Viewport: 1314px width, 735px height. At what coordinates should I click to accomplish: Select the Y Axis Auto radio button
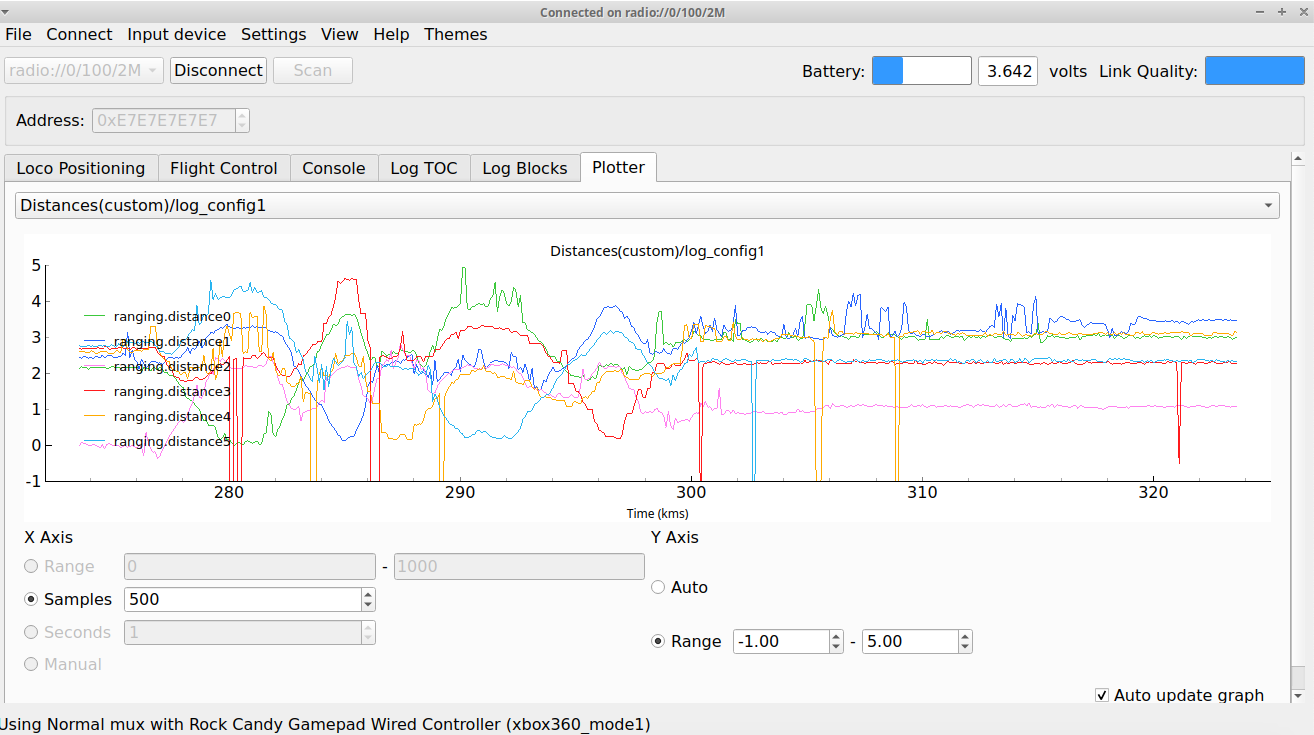pyautogui.click(x=658, y=587)
